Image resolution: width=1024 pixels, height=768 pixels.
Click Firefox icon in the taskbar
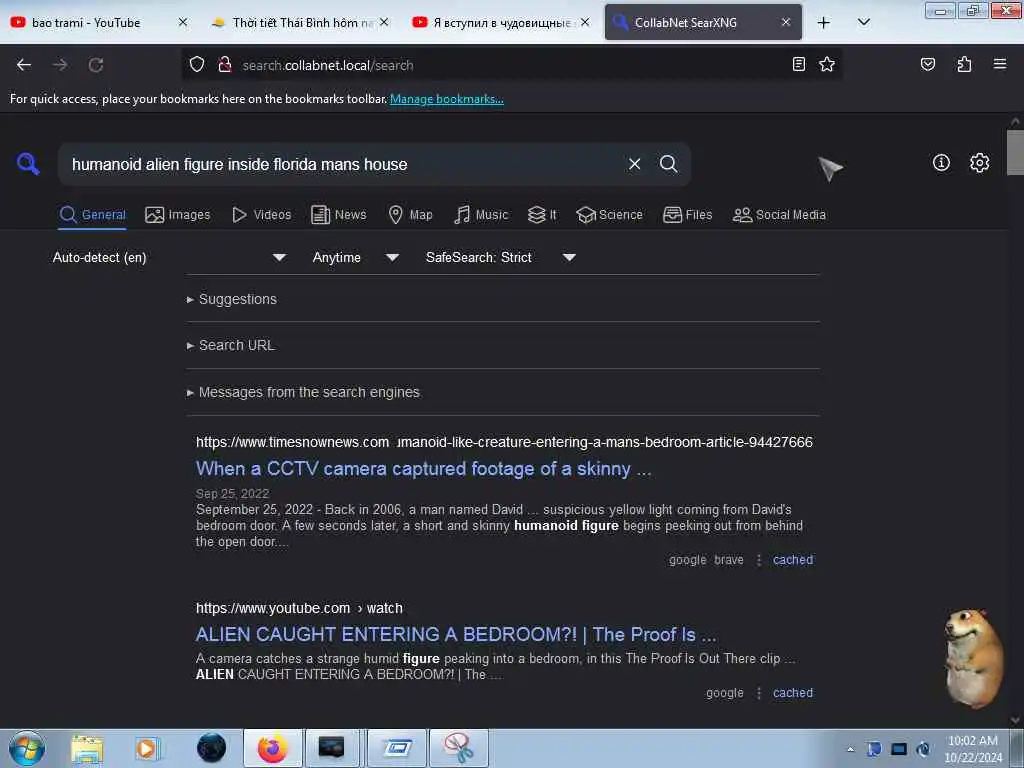click(272, 748)
